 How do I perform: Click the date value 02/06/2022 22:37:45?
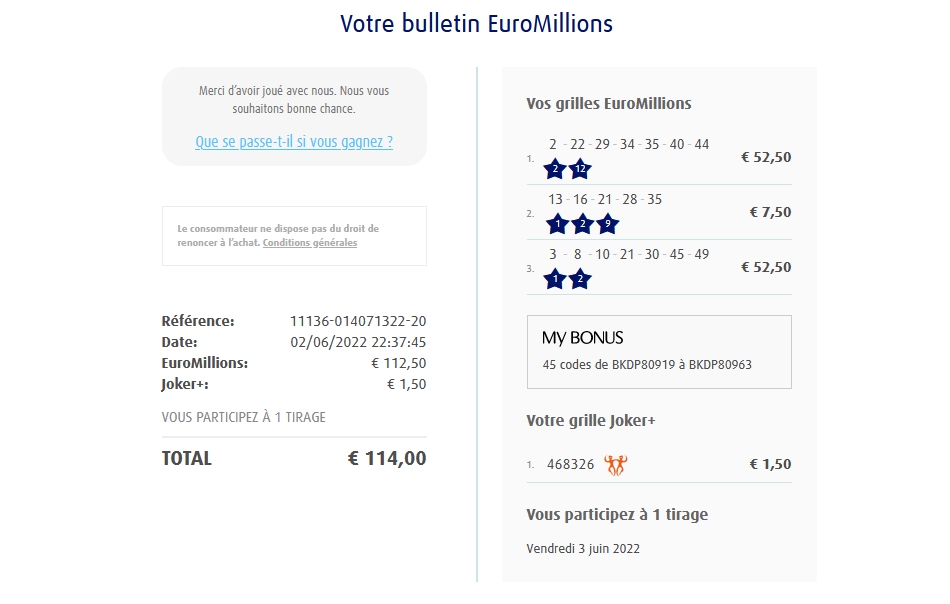358,342
